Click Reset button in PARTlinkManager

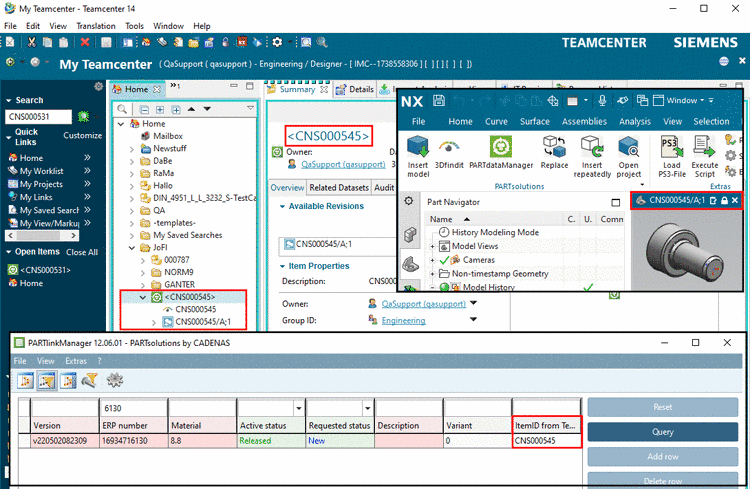(662, 407)
